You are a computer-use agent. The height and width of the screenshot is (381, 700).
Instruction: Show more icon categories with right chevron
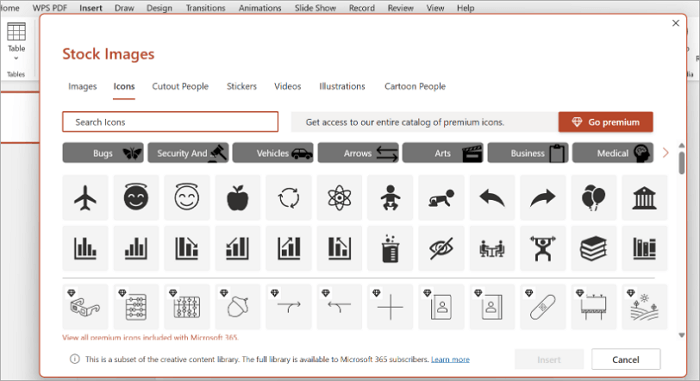[666, 153]
